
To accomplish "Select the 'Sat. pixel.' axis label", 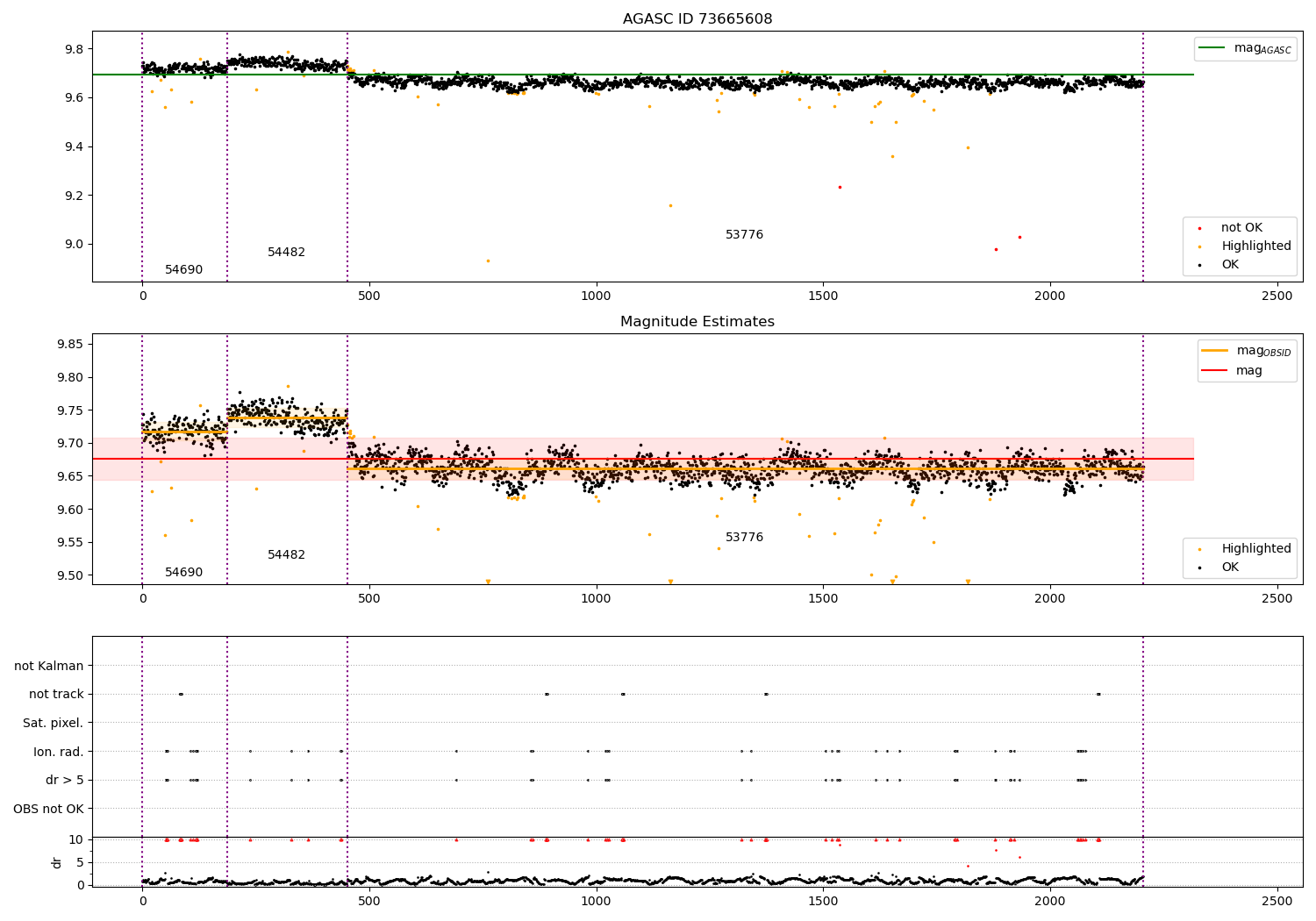I will click(54, 723).
